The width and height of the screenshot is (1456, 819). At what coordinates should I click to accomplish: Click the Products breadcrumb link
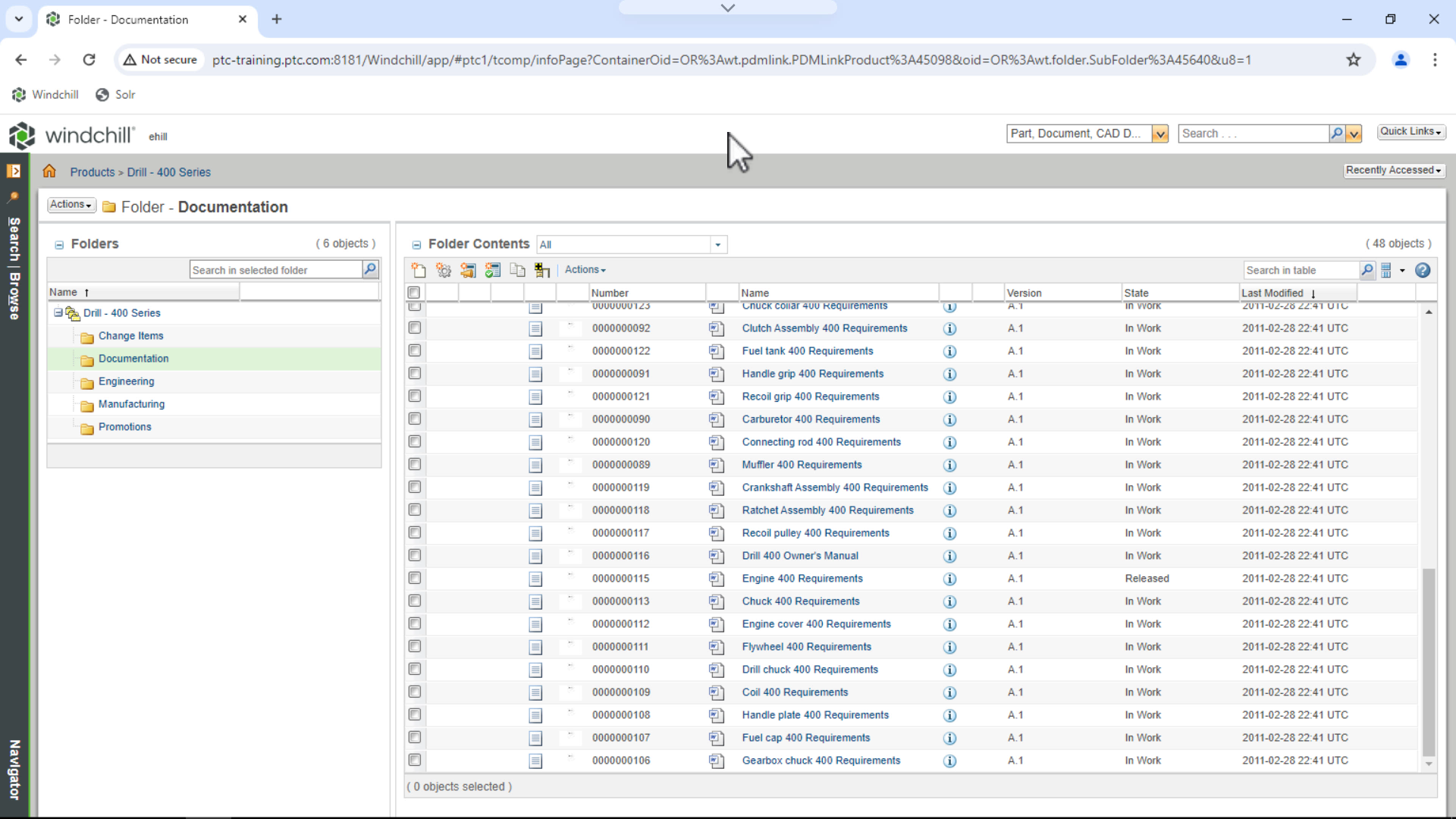tap(93, 172)
